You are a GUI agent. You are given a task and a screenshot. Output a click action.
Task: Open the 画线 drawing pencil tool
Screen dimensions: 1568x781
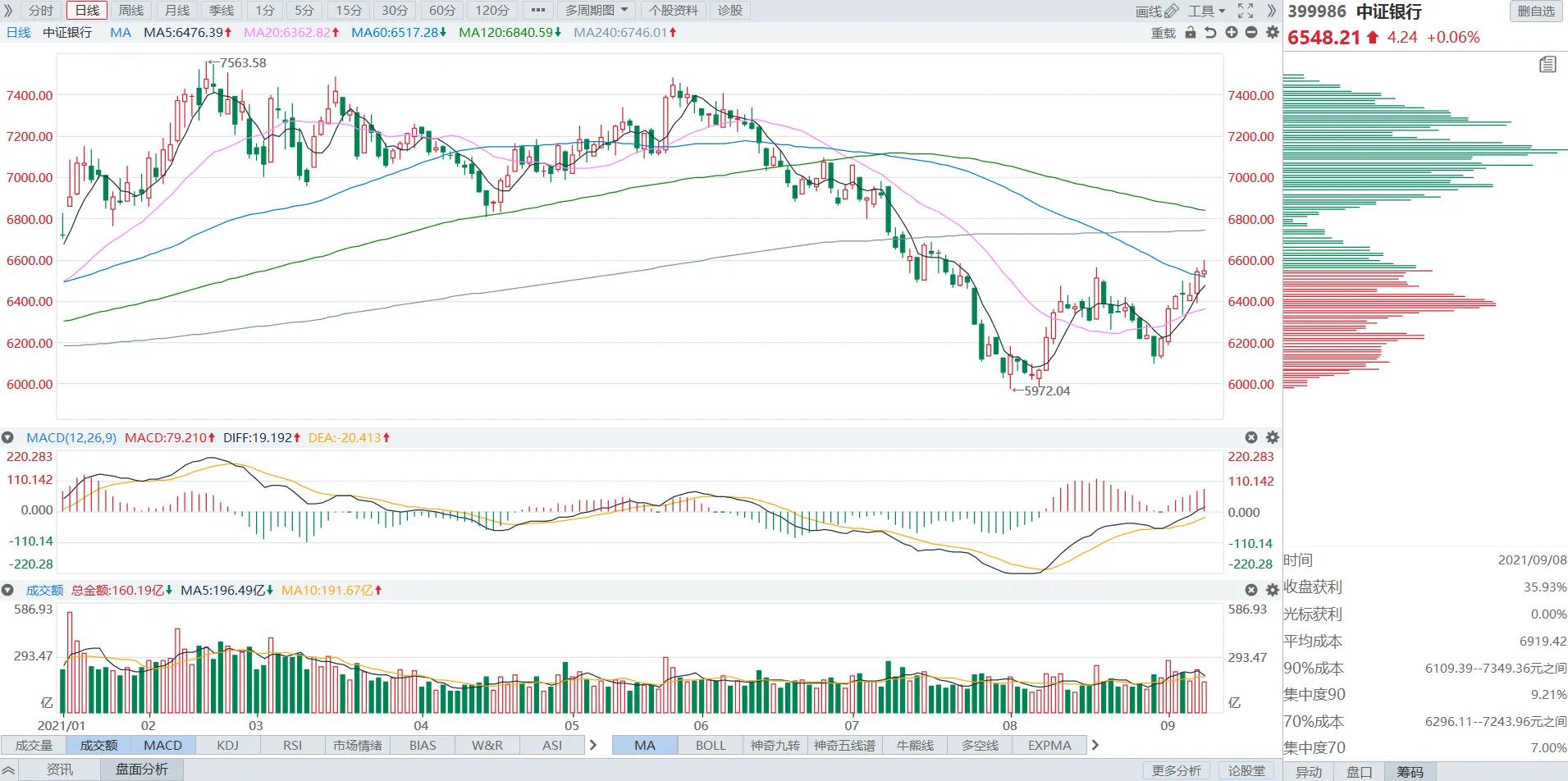[1157, 11]
